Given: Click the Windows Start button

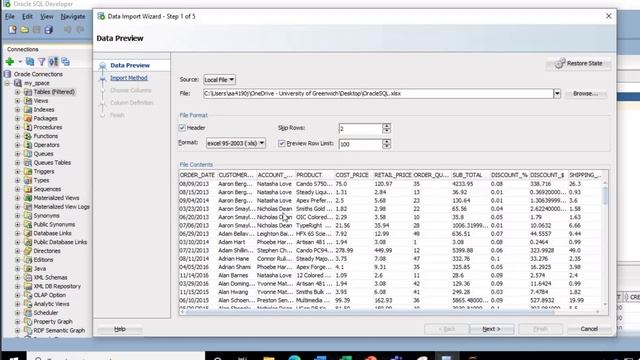Looking at the screenshot, I should [x=13, y=358].
